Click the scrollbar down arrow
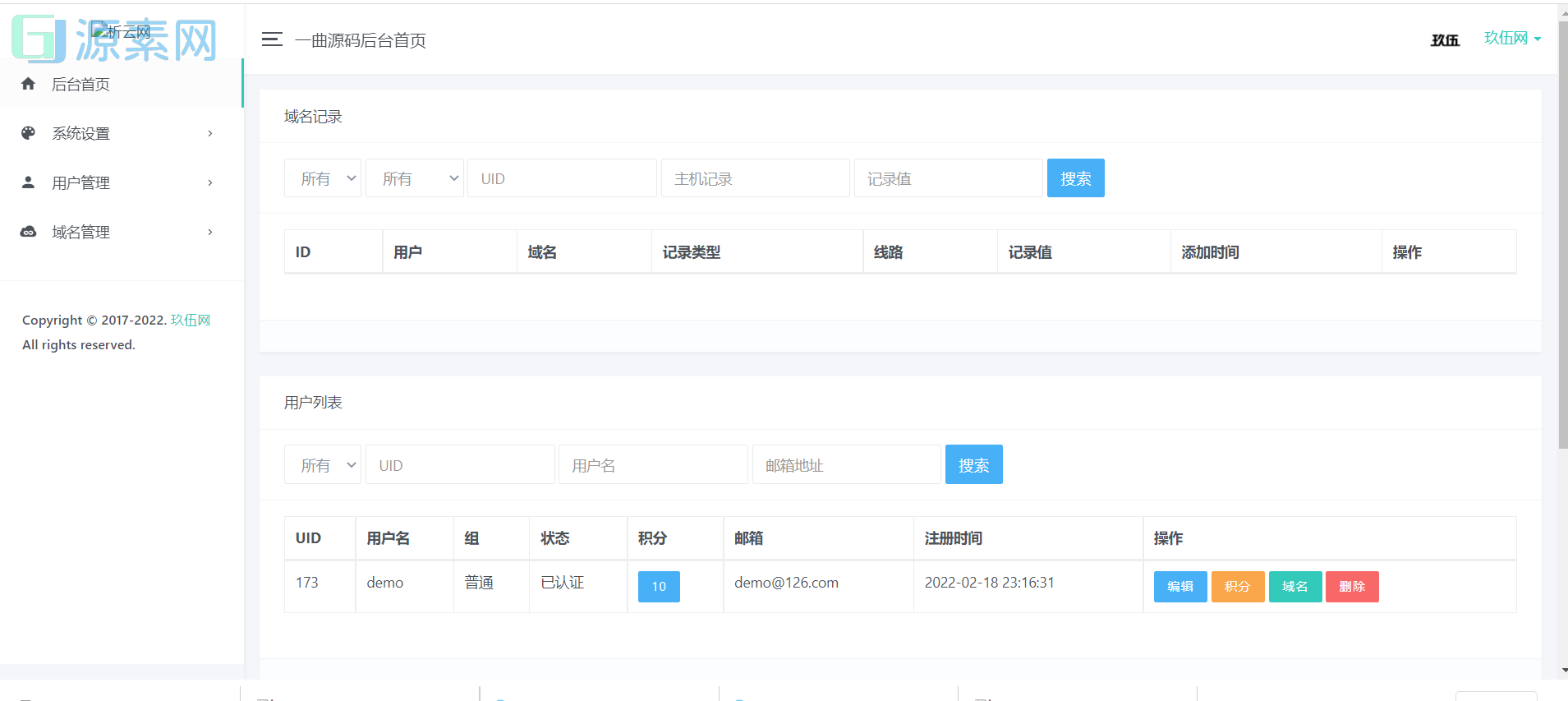 pyautogui.click(x=1563, y=671)
